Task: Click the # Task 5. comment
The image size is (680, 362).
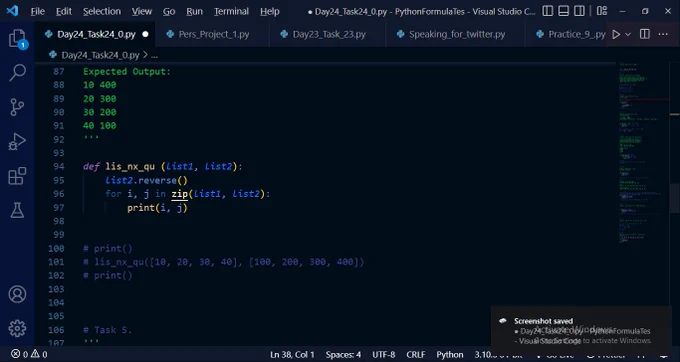Action: coord(107,330)
